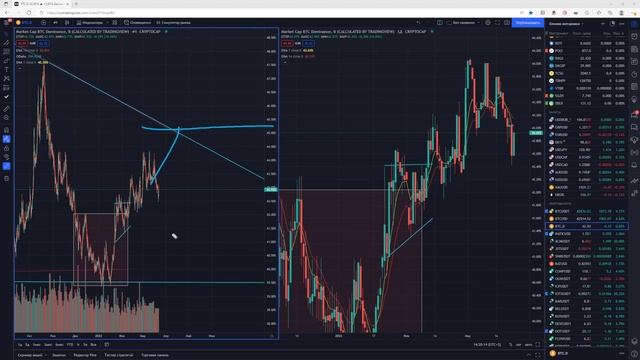The height and width of the screenshot is (360, 640).
Task: Open chart settings gear icon
Action: 488,23
